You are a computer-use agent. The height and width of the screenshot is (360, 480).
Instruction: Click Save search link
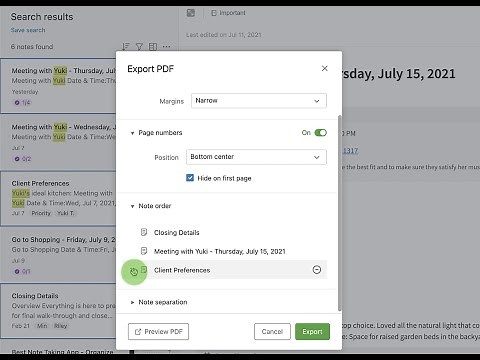pos(28,30)
